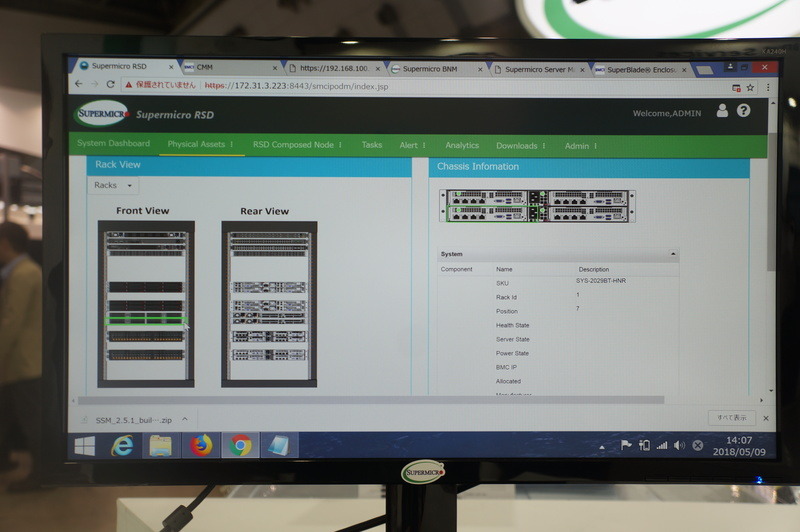Screen dimensions: 800x532
Task: Click the popup-blocked icon in address bar
Action: coord(736,88)
